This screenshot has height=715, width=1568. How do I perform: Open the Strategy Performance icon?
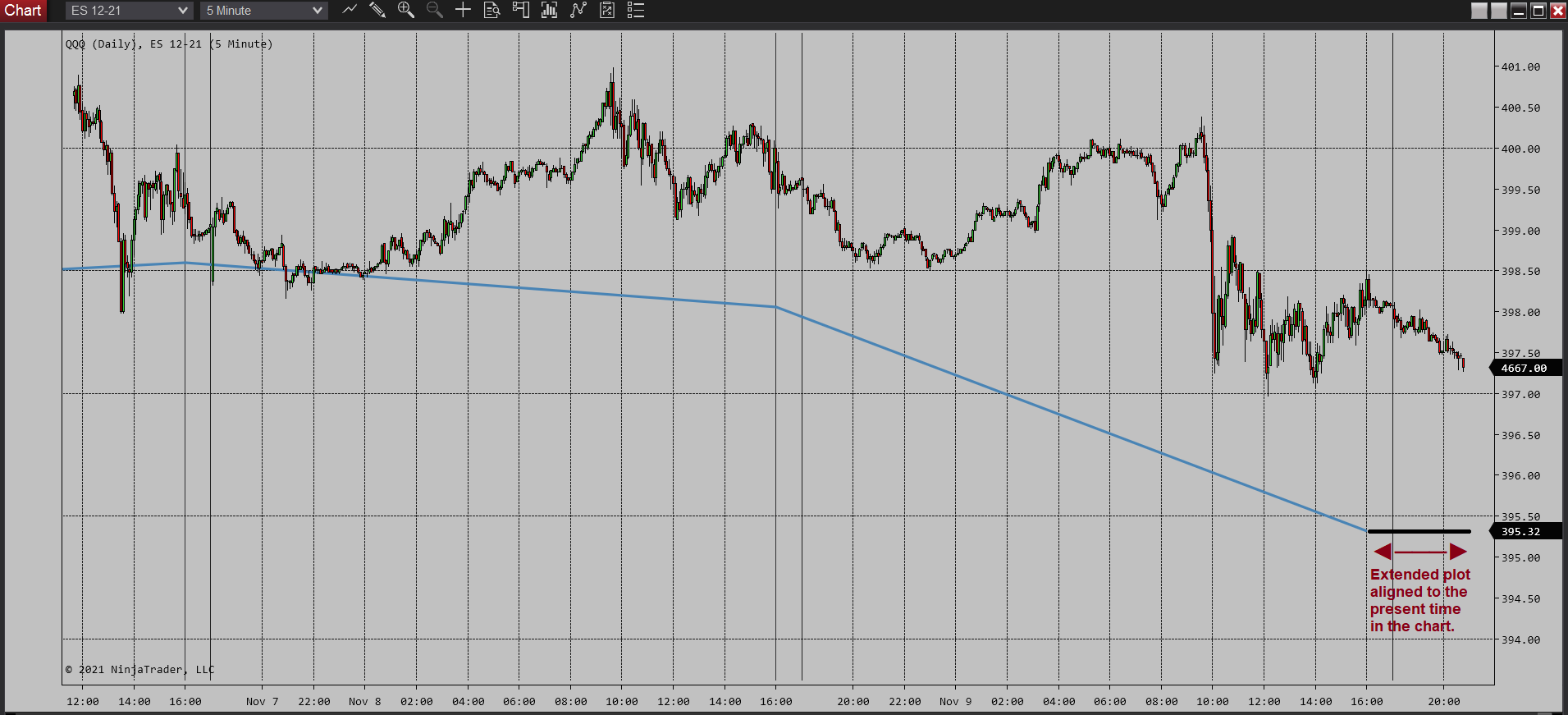pyautogui.click(x=607, y=10)
